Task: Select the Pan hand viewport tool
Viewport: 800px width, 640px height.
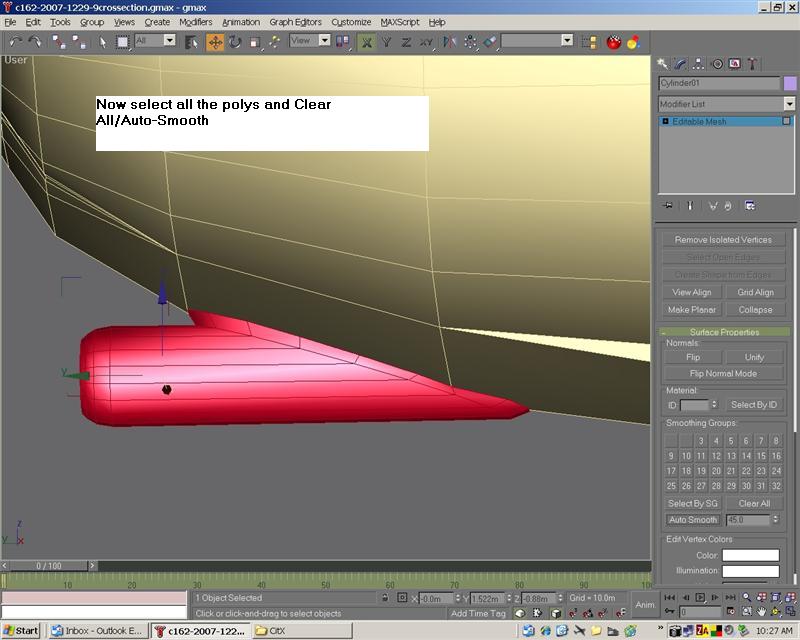Action: 761,611
